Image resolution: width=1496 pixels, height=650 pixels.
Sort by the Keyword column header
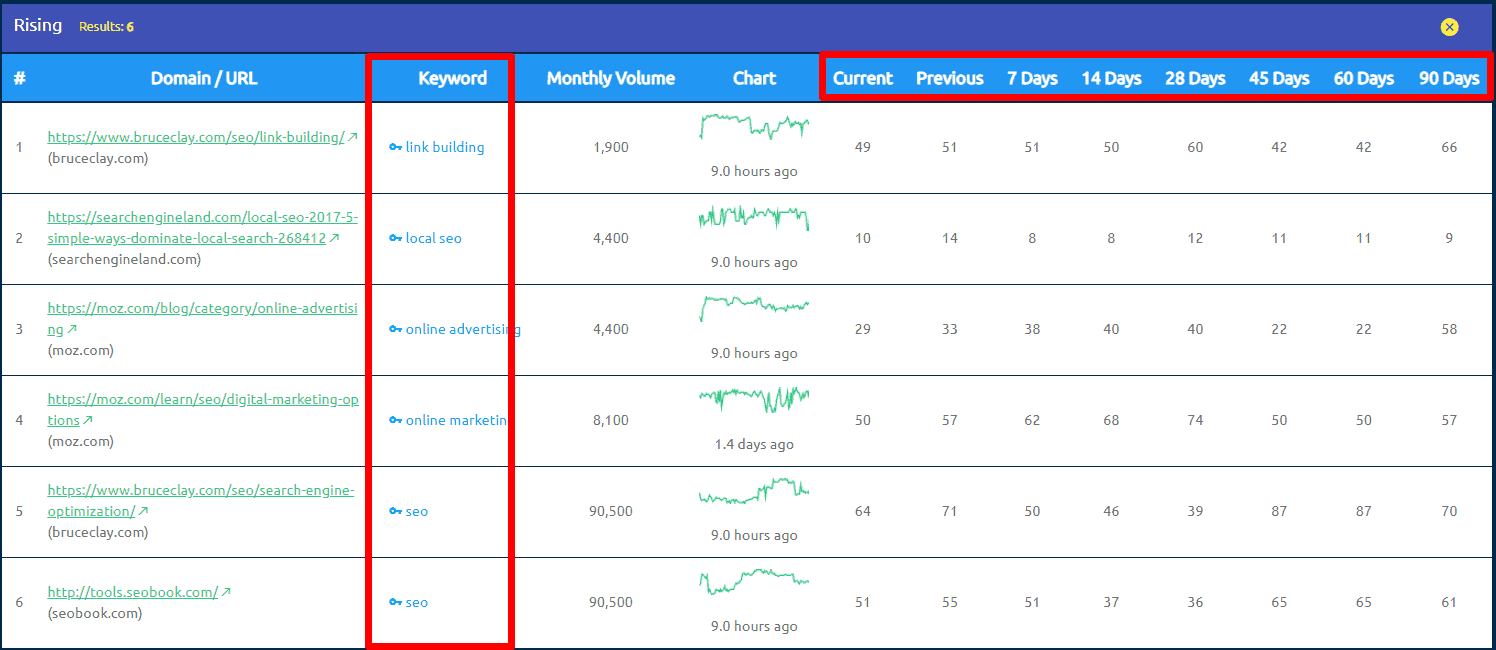tap(452, 78)
